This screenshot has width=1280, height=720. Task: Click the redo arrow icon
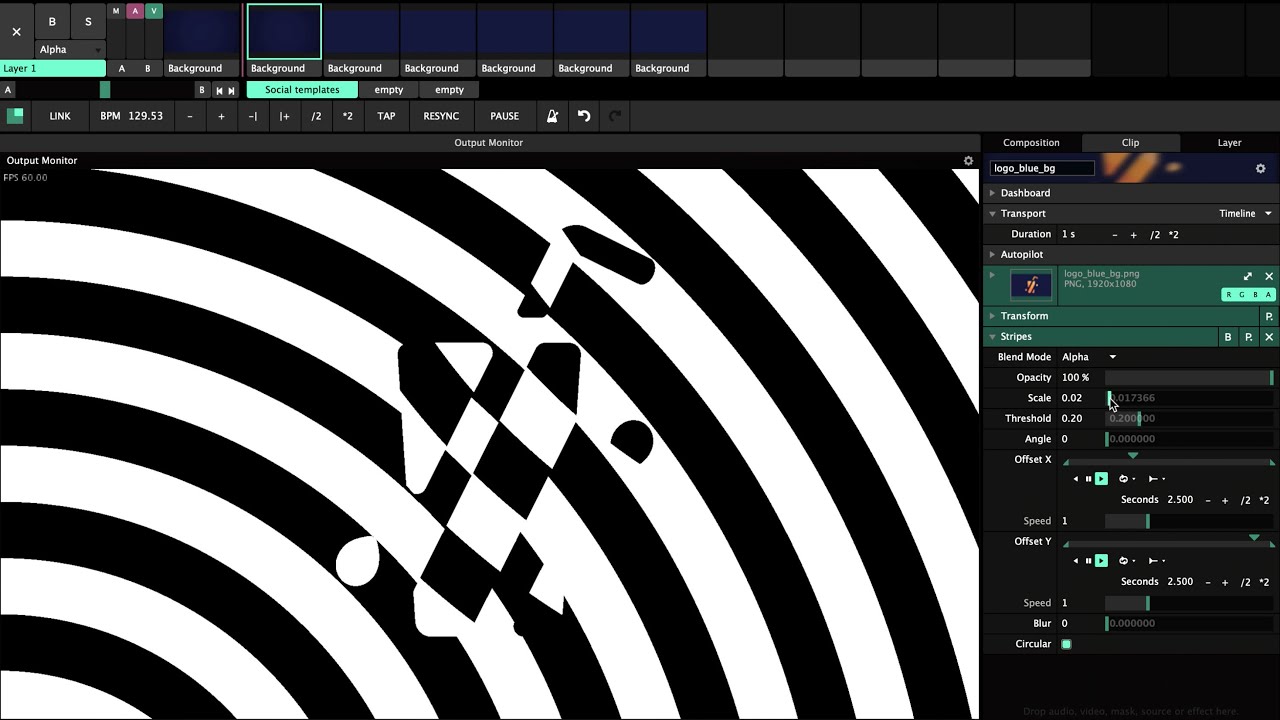coord(615,116)
